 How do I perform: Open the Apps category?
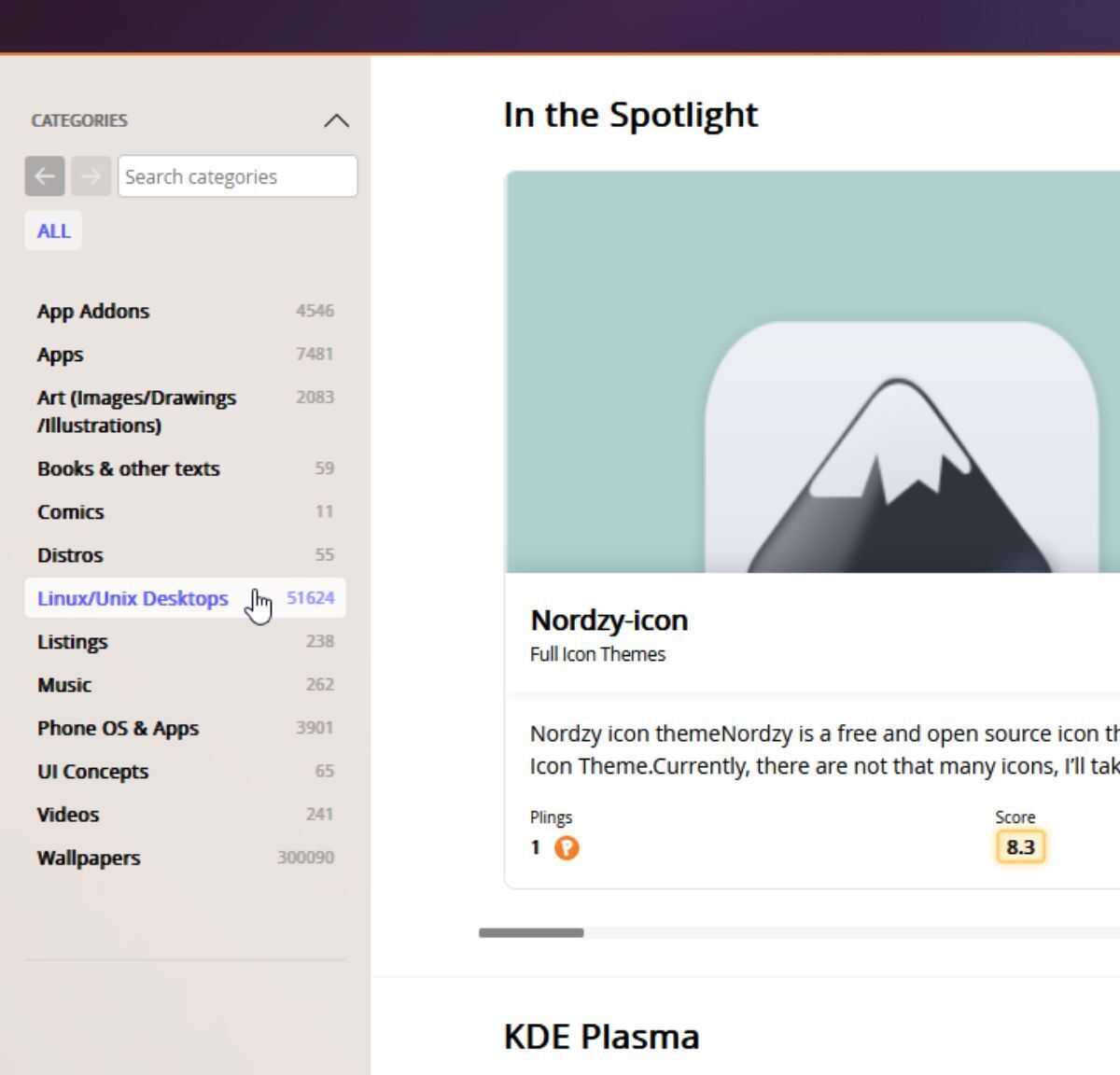pos(185,354)
